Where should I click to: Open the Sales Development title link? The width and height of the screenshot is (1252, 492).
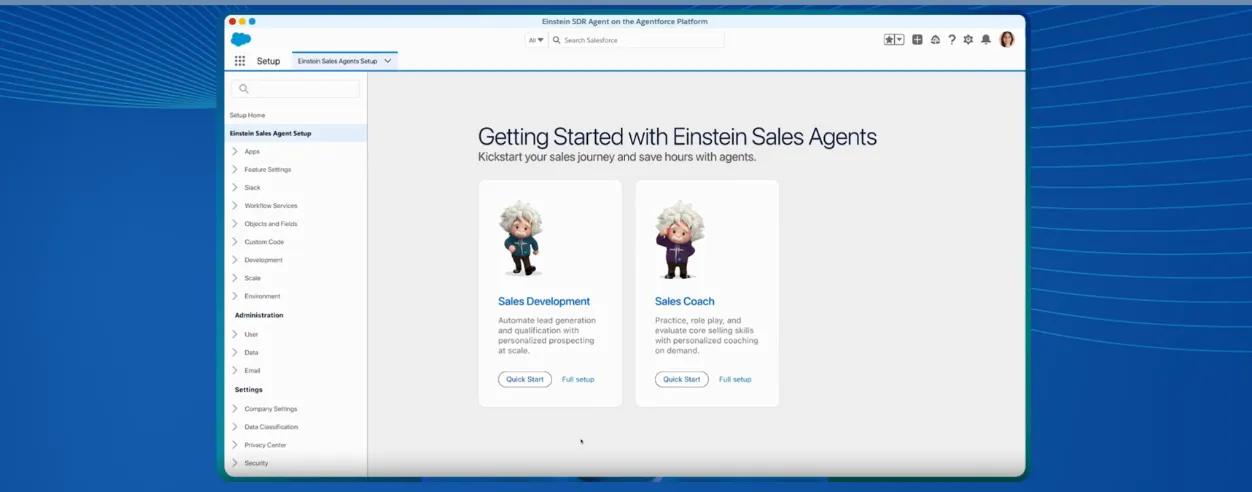pos(544,301)
